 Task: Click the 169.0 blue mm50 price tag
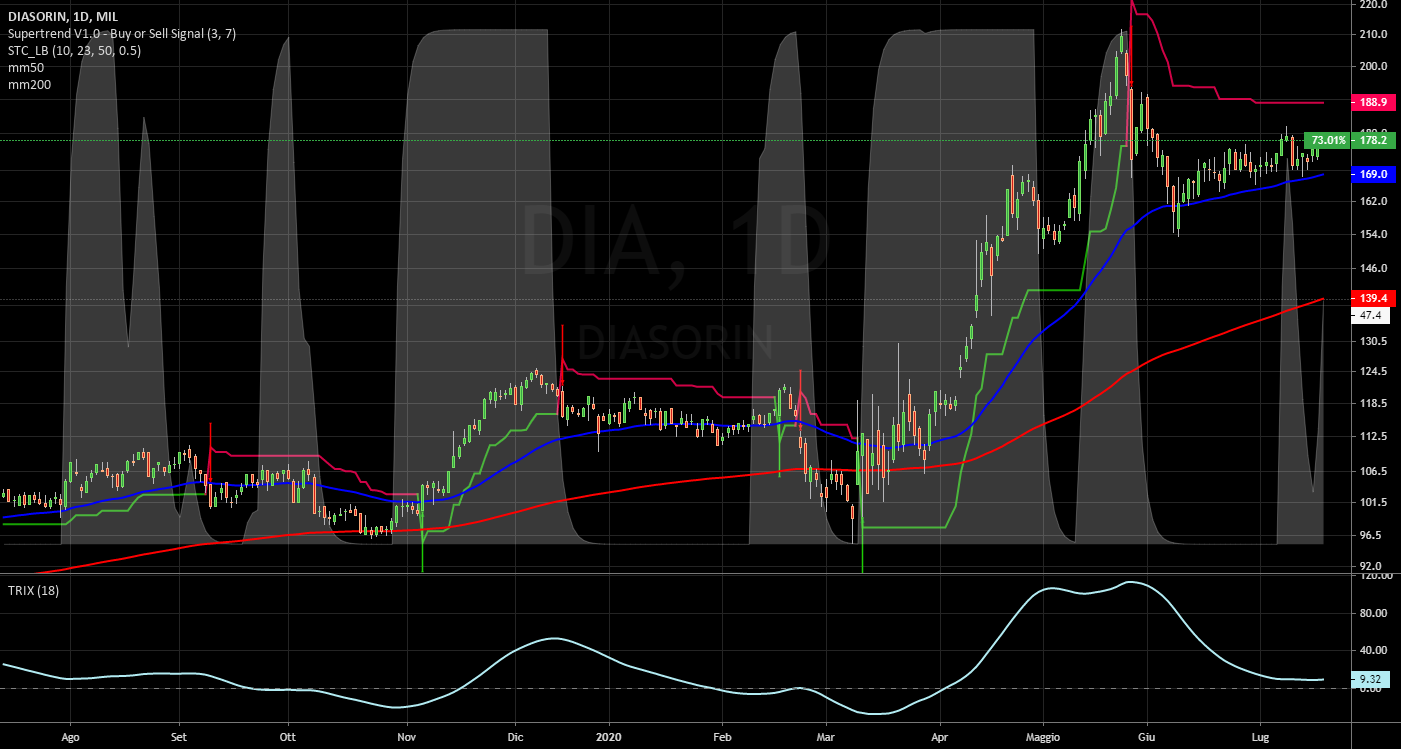point(1372,174)
